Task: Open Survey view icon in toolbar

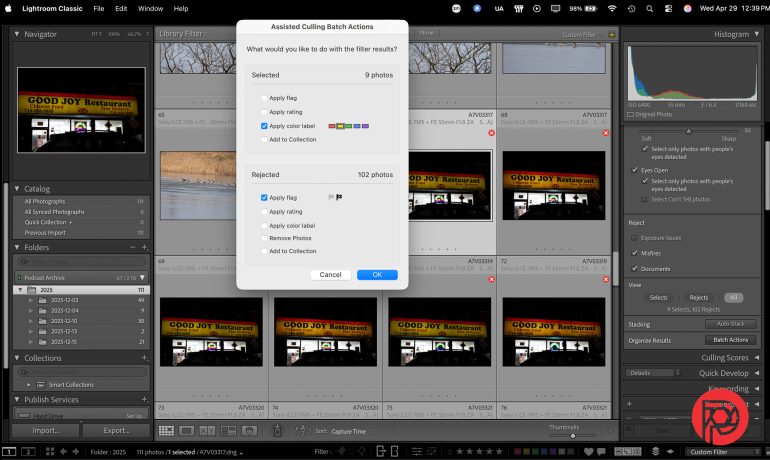Action: point(228,431)
